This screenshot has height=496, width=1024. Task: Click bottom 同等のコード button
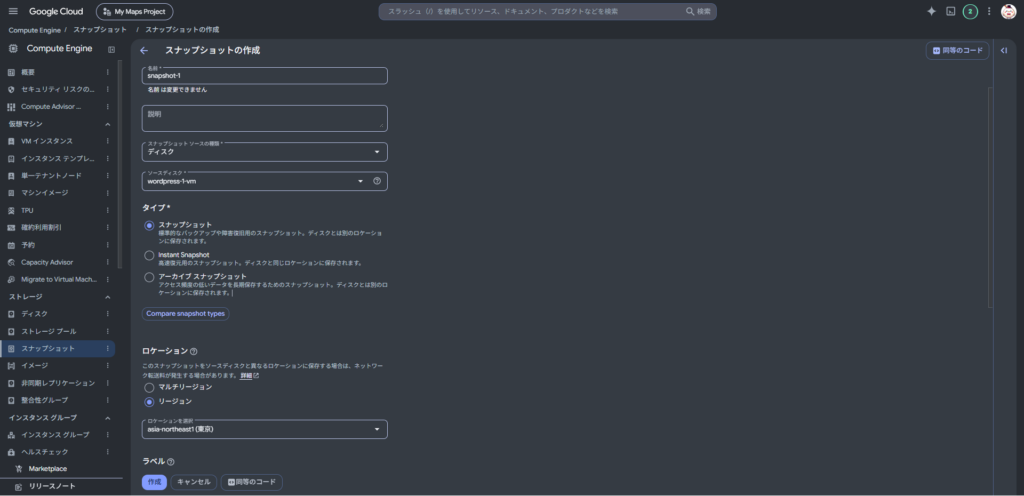click(251, 482)
